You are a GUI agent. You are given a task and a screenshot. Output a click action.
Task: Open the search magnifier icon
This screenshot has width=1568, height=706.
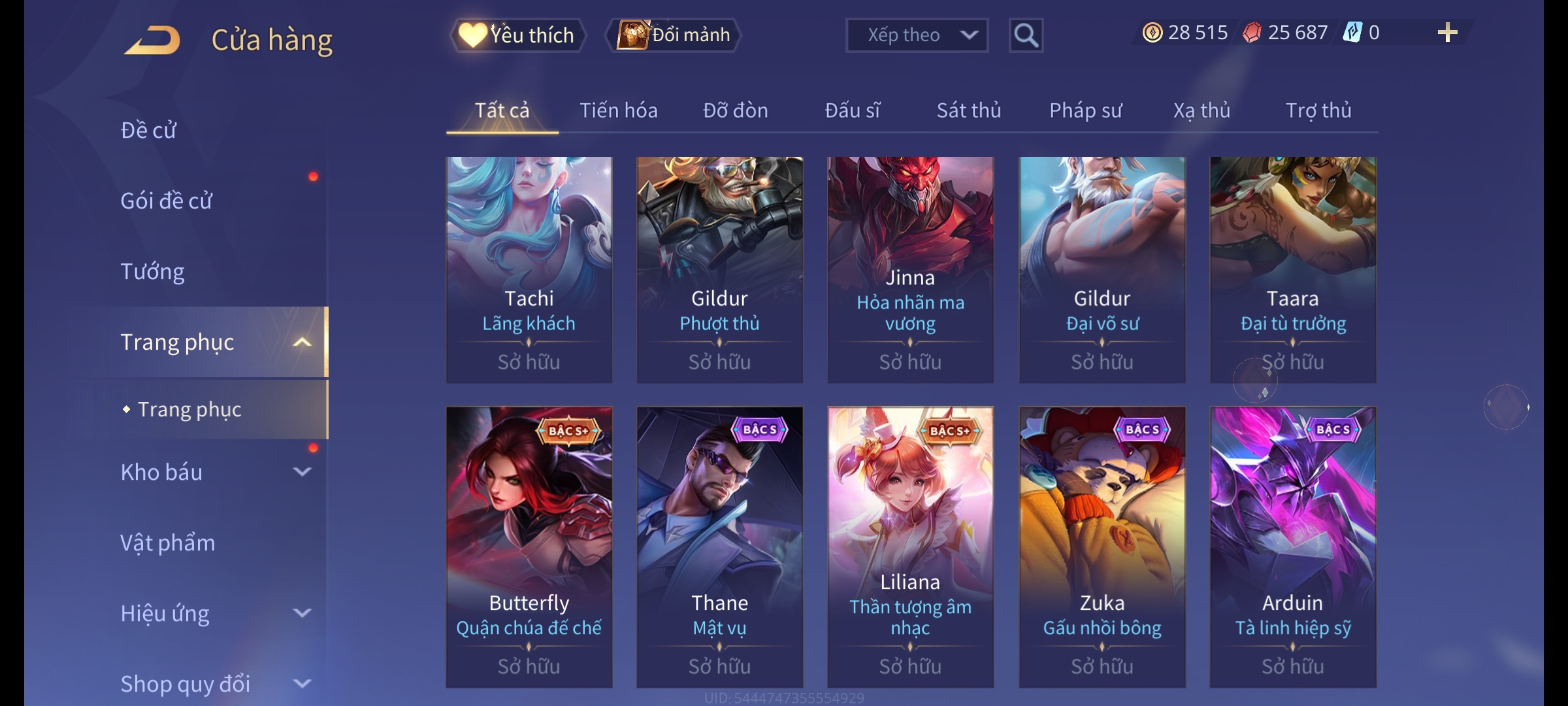pos(1026,35)
